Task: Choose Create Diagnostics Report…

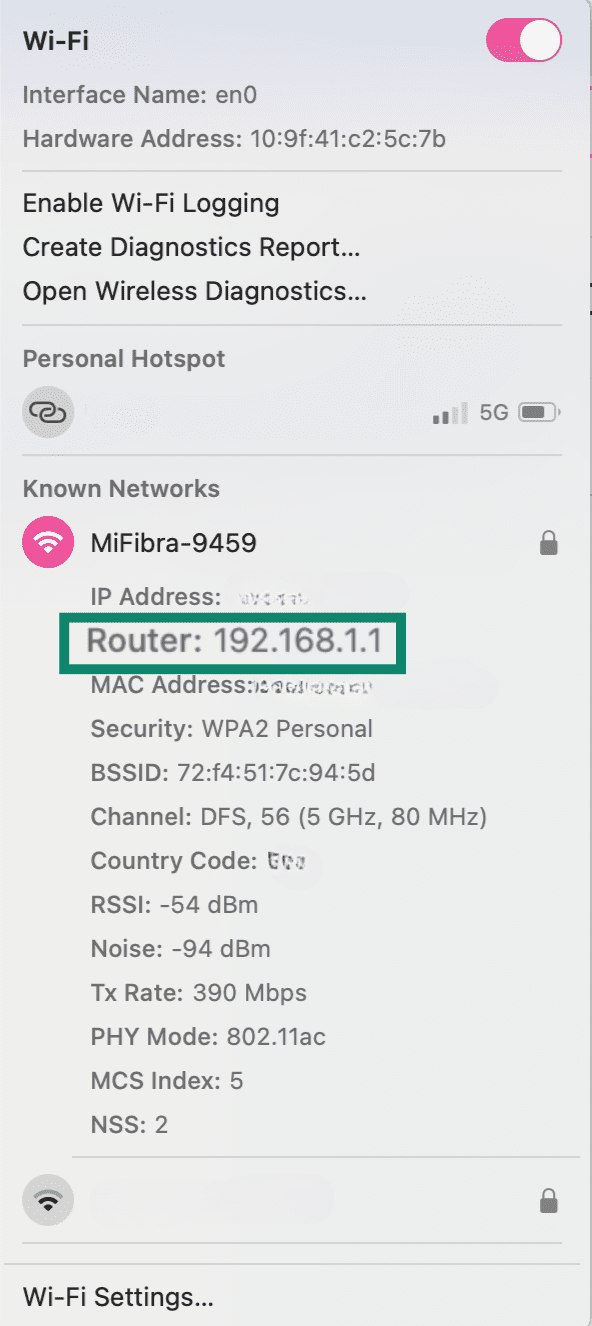Action: coord(191,247)
